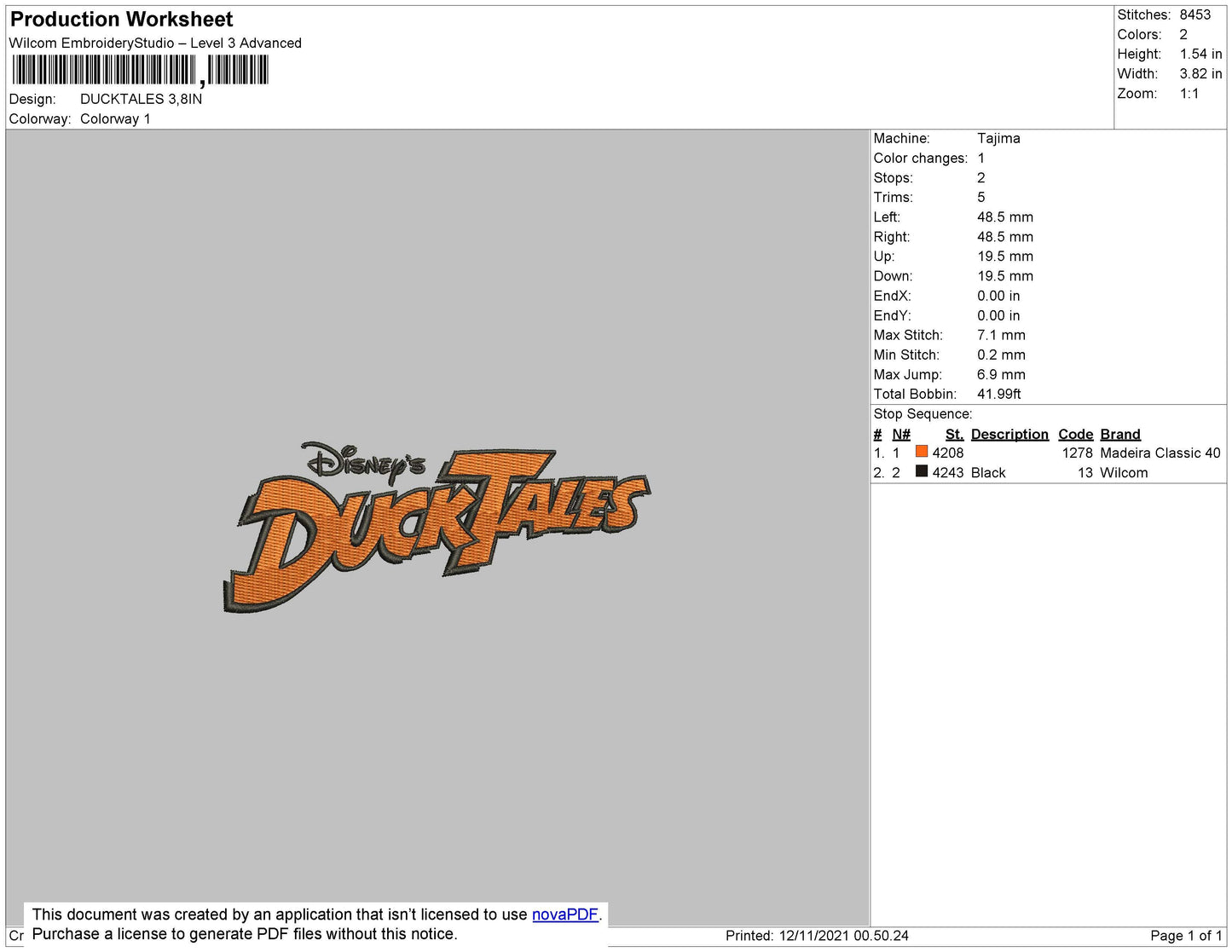Viewport: 1232px width, 952px height.
Task: Click the Total Bobbin value '41.99ft'
Action: [x=999, y=394]
